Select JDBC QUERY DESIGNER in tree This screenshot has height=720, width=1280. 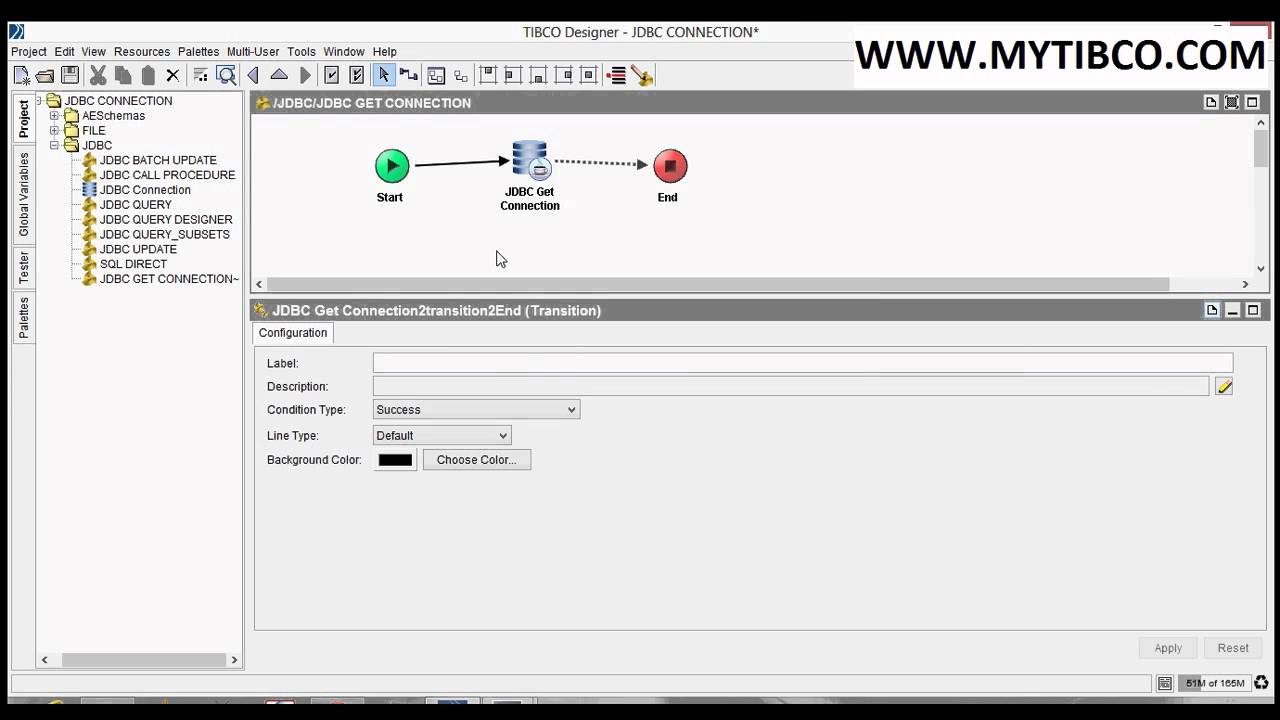(x=166, y=220)
